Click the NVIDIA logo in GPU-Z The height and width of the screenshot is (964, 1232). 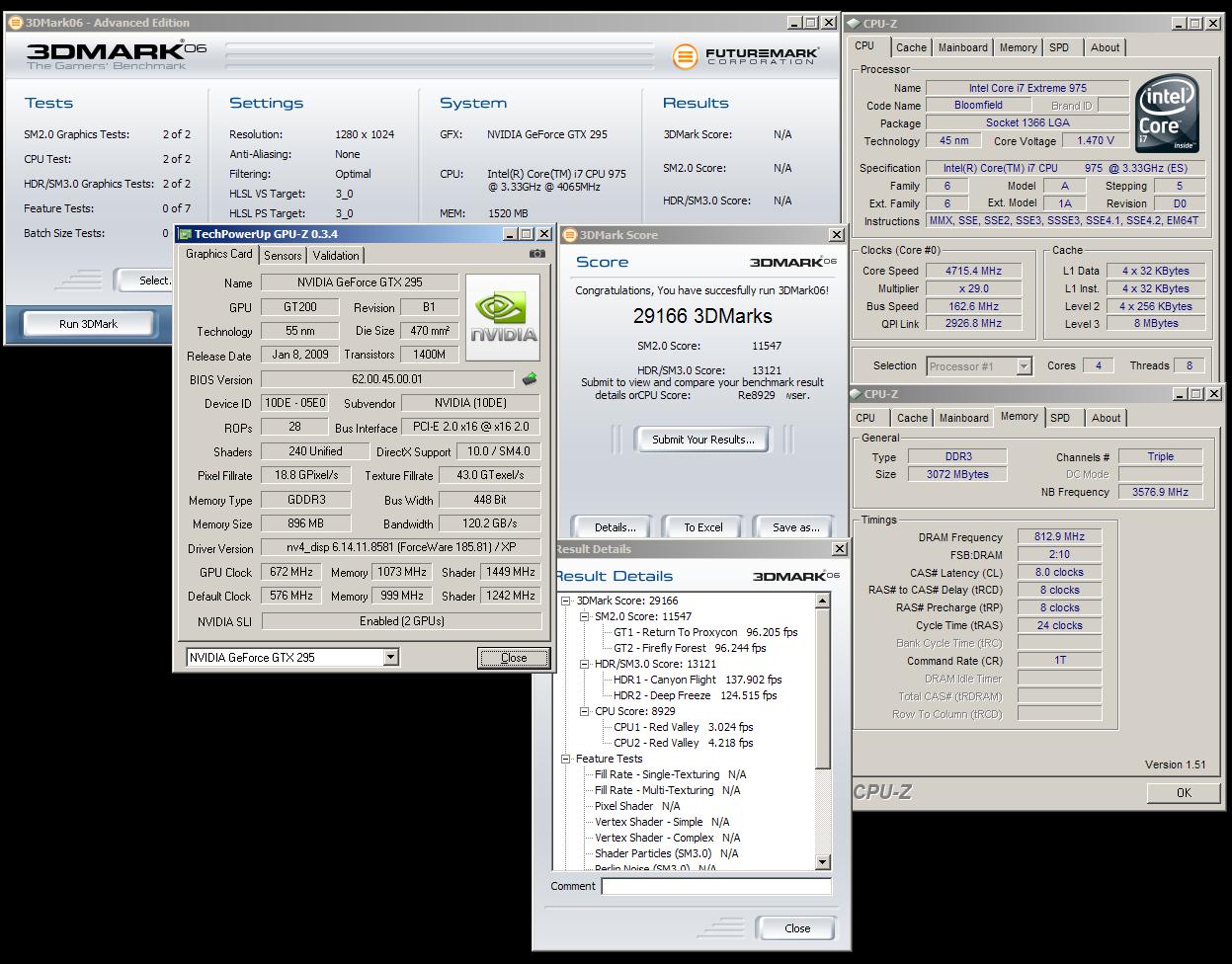[503, 317]
